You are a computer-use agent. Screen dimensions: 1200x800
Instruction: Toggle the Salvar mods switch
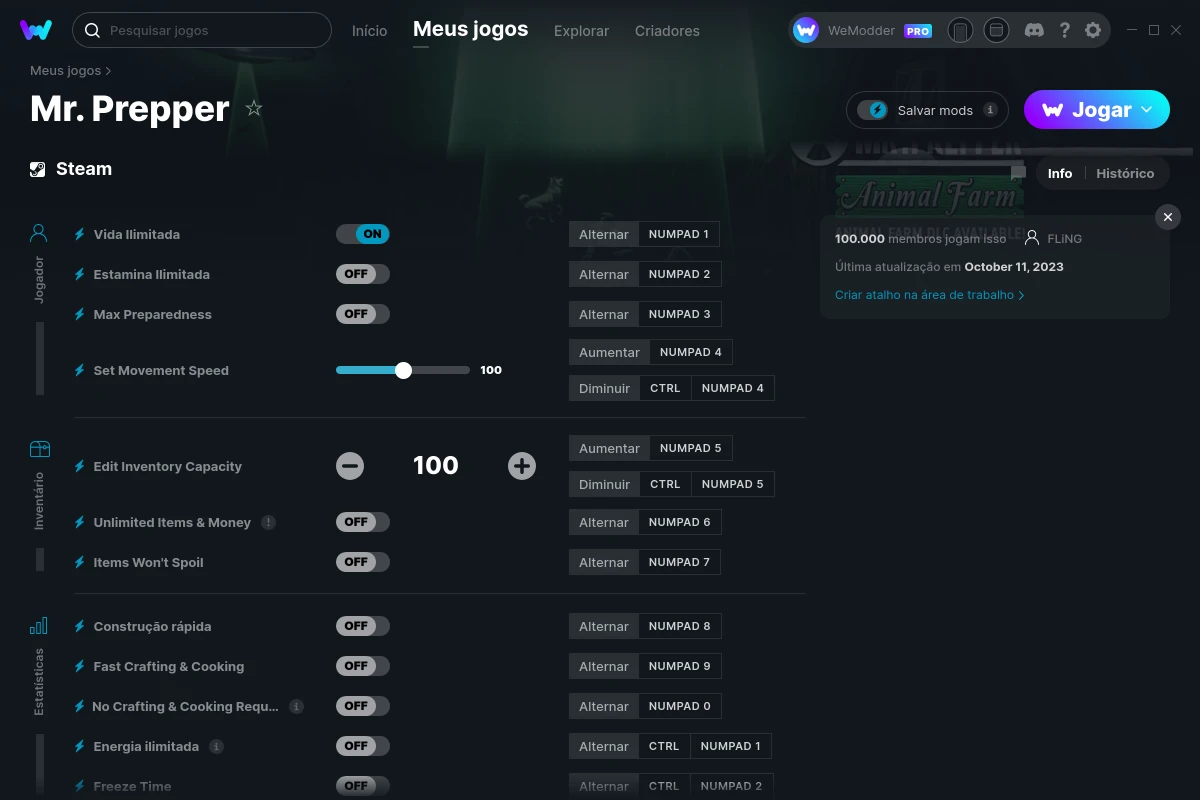click(x=874, y=110)
